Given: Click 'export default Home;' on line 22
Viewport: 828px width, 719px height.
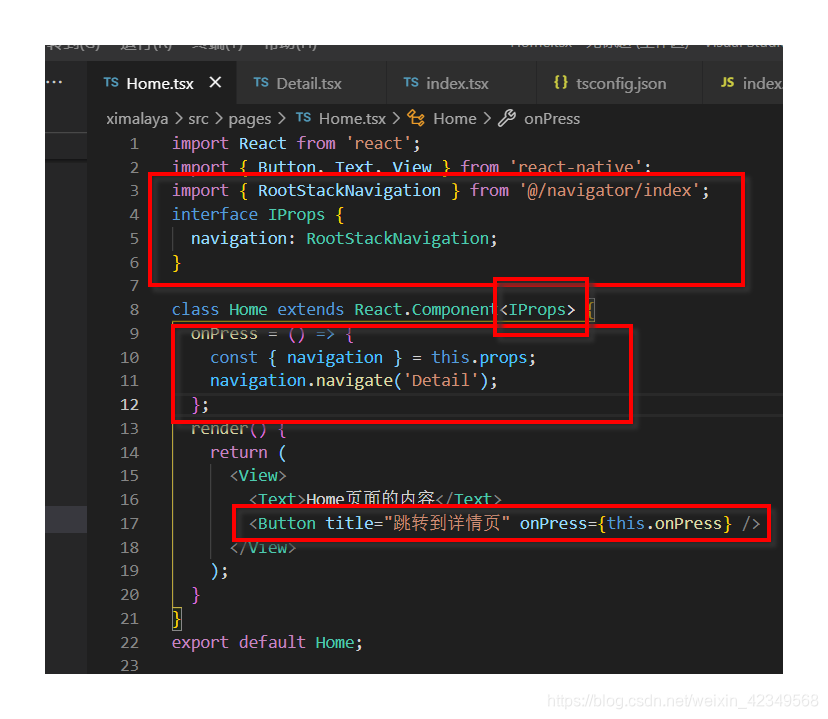Looking at the screenshot, I should coord(267,642).
